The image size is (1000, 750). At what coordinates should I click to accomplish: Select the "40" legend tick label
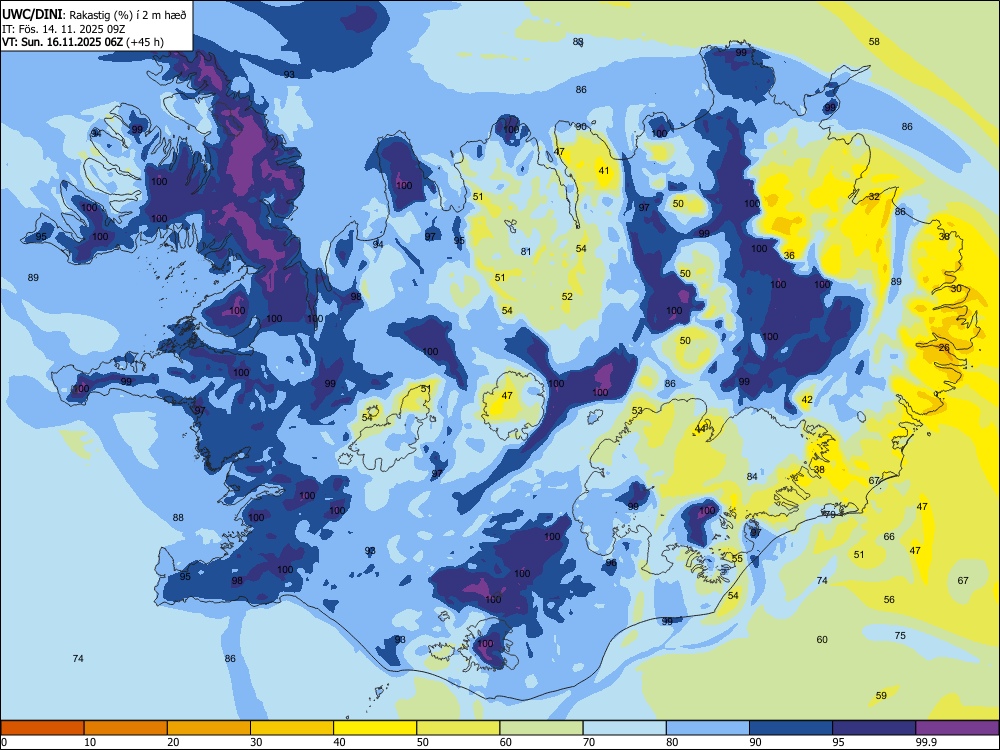[x=339, y=742]
